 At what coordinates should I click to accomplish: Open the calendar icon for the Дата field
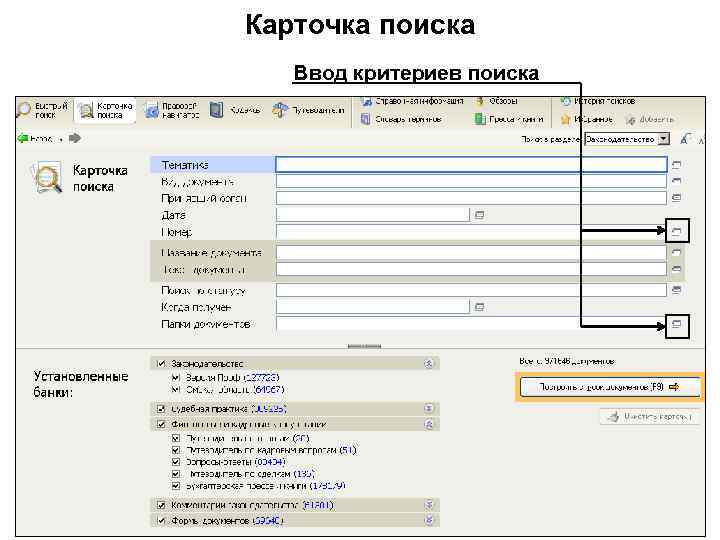(479, 214)
